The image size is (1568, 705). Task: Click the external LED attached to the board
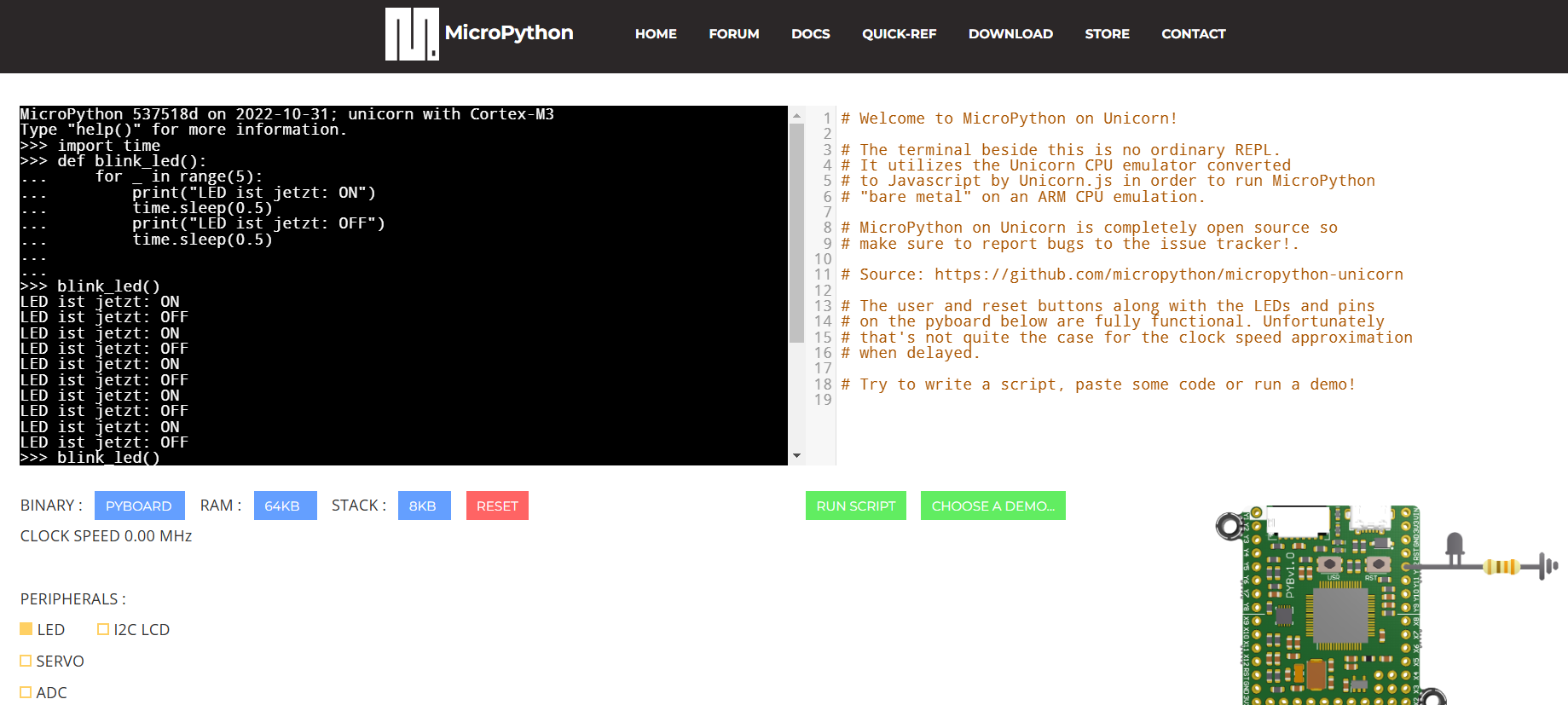[1455, 548]
